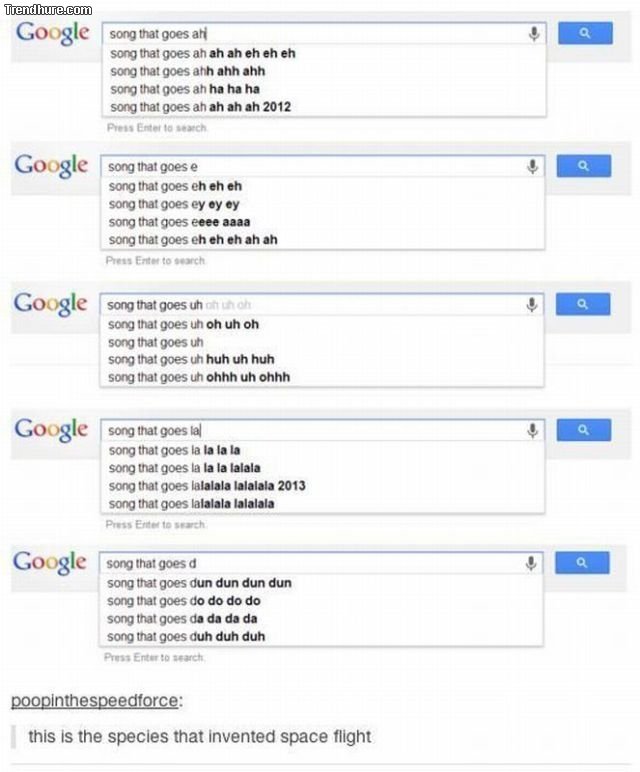Click microphone icon in "song that goes la" search
Image resolution: width=640 pixels, height=772 pixels.
(x=534, y=430)
